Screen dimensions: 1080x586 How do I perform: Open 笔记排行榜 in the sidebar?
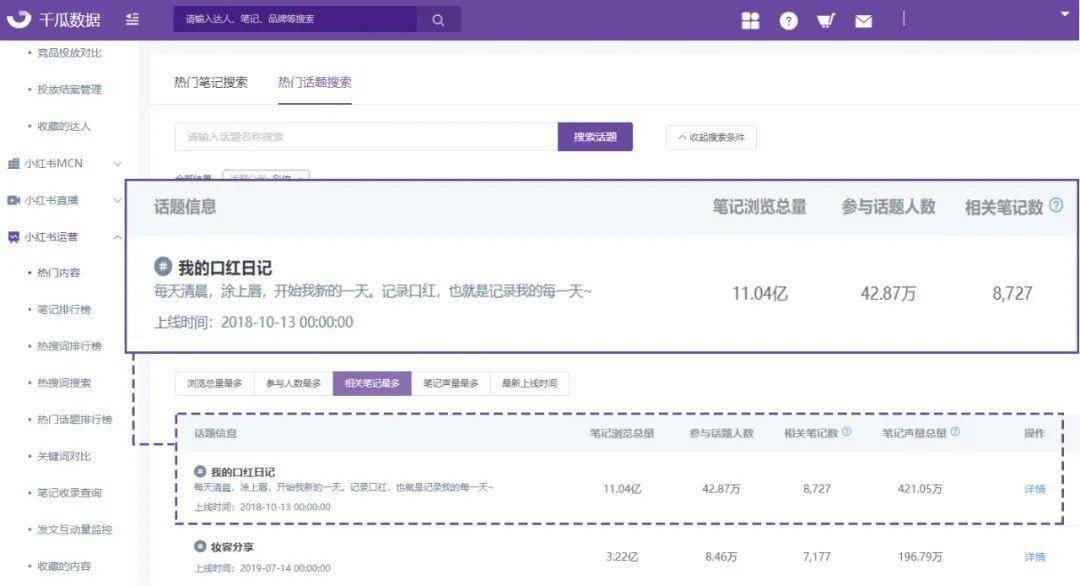point(64,310)
